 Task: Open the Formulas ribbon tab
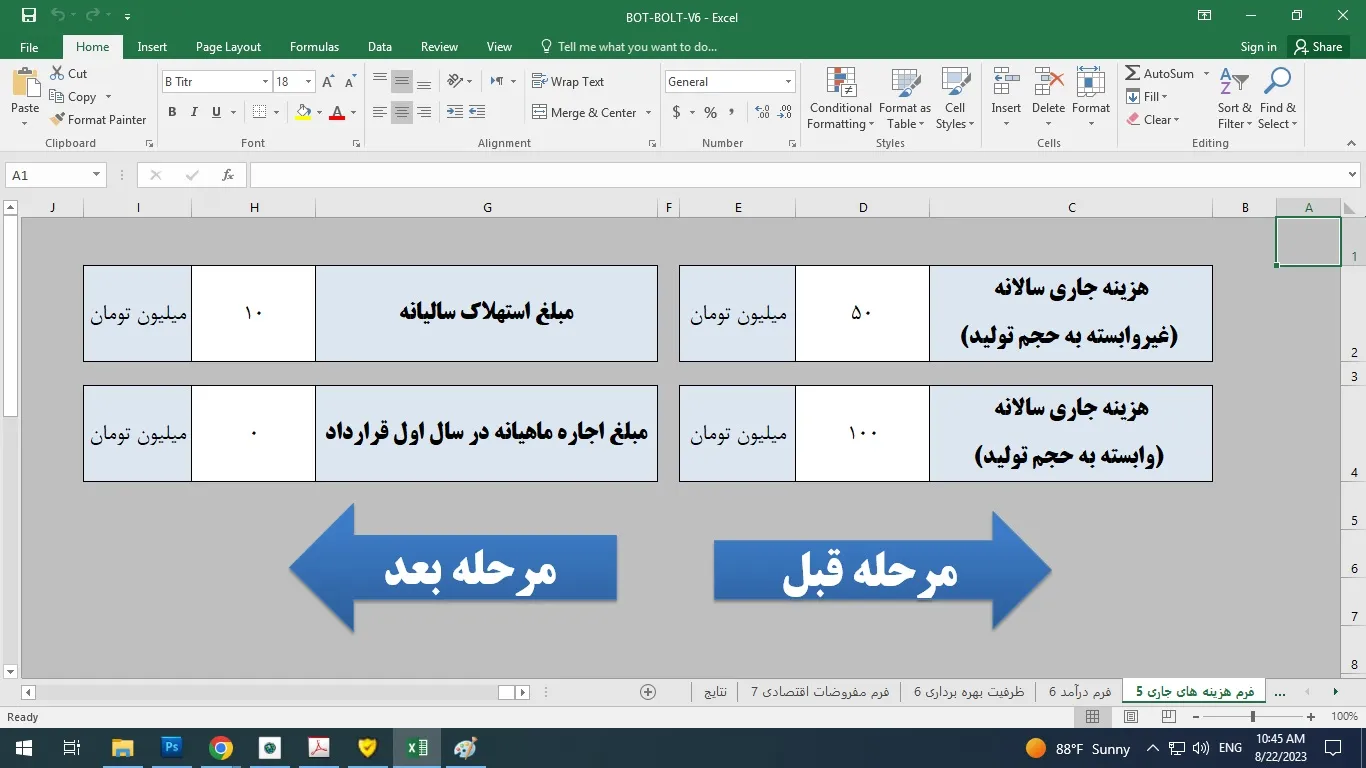coord(314,47)
